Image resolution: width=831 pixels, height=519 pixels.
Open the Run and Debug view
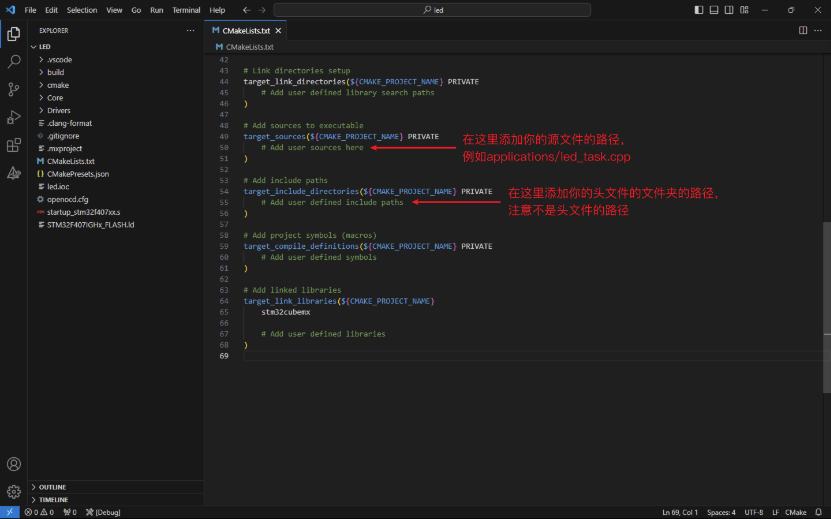click(x=14, y=117)
